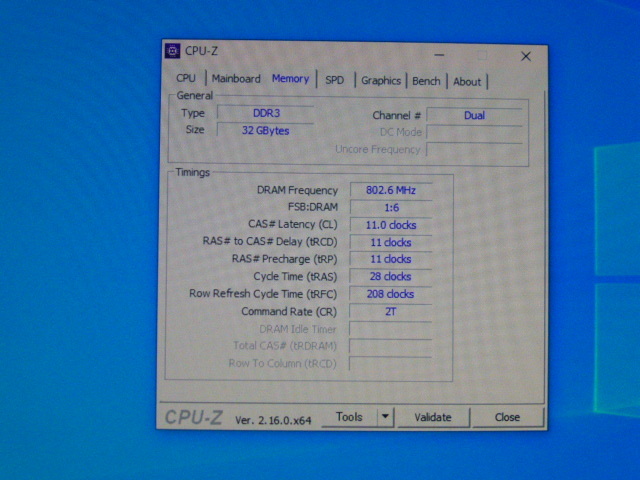Click the FSB:DRAM label
Image resolution: width=640 pixels, height=480 pixels.
coord(313,207)
